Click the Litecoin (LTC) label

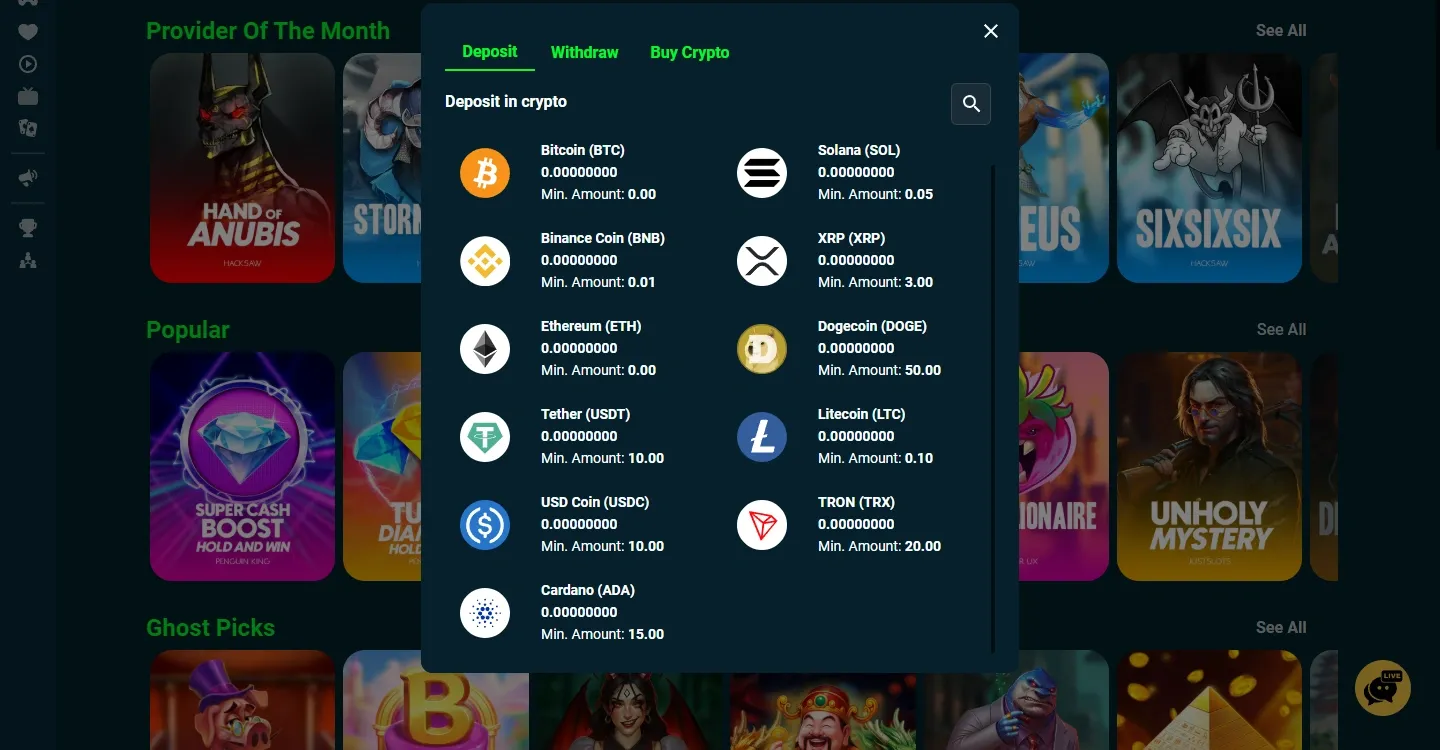(862, 414)
